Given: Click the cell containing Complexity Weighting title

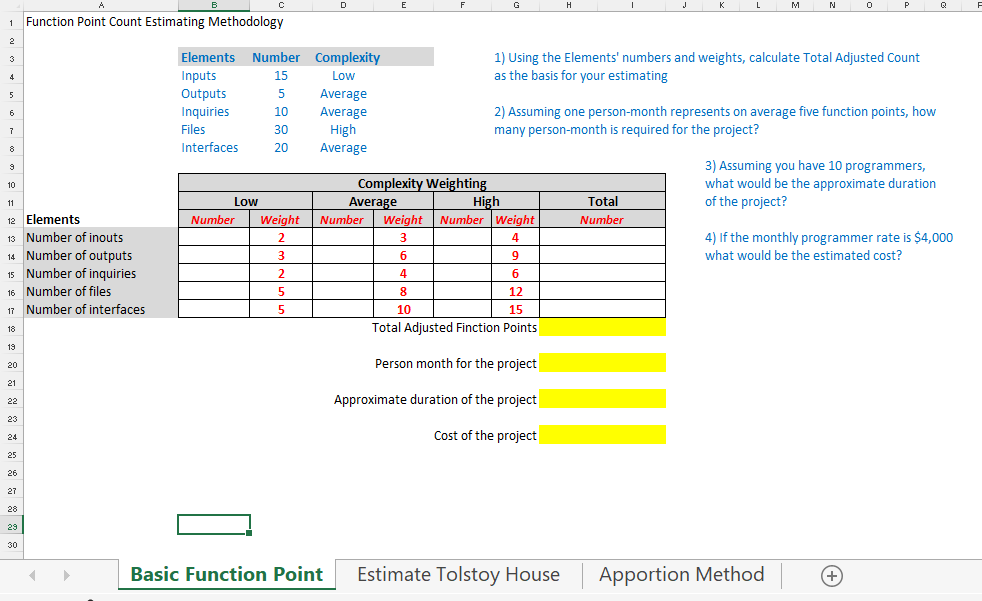Looking at the screenshot, I should pyautogui.click(x=421, y=182).
